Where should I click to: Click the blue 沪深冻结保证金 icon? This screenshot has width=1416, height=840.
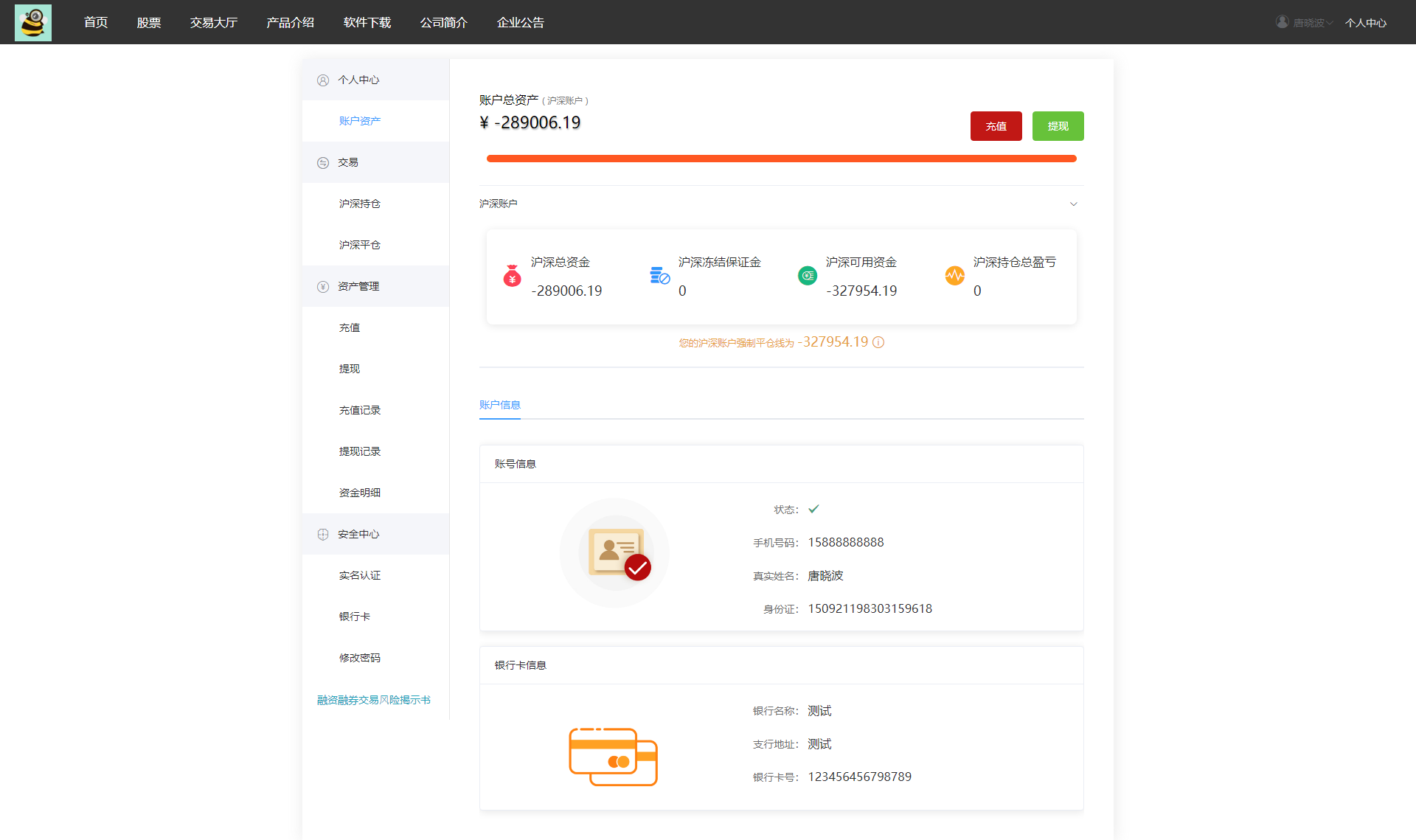click(659, 276)
